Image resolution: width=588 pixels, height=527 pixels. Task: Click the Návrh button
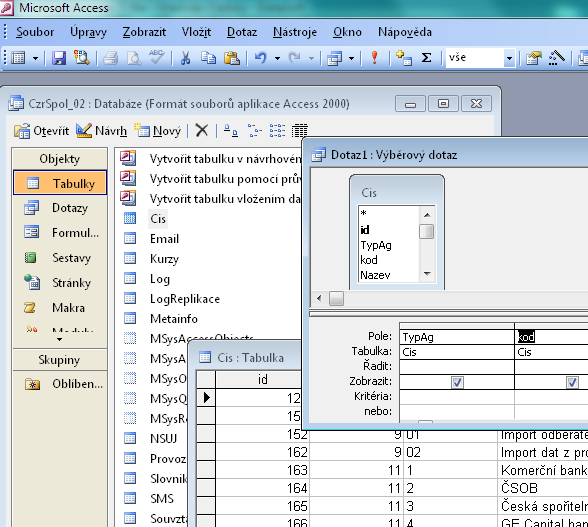click(101, 131)
